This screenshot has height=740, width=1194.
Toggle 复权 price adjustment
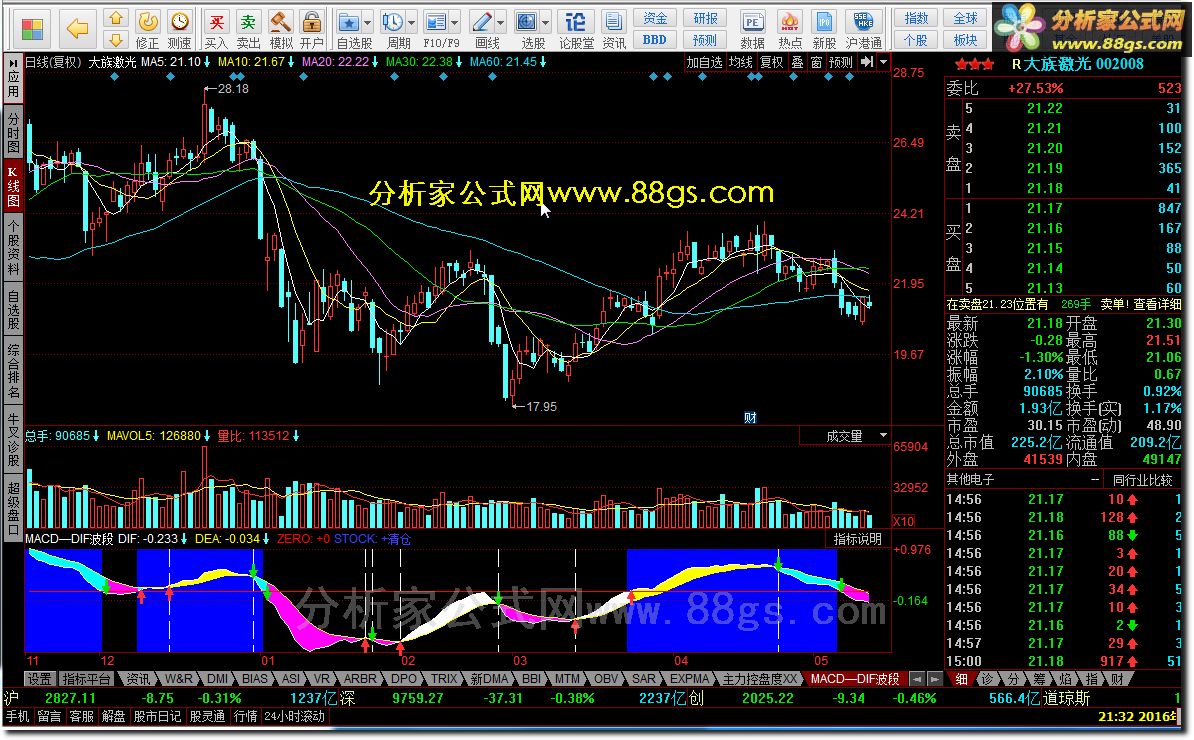771,62
